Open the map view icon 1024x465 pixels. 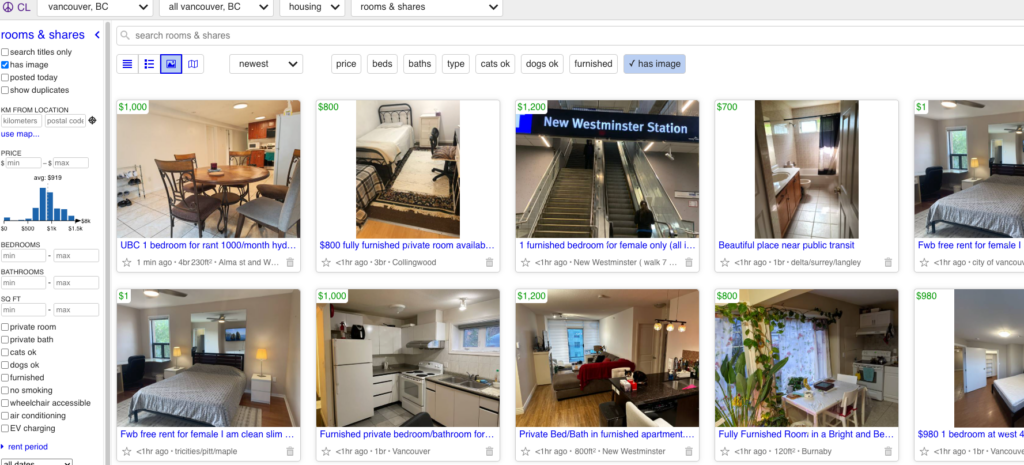click(193, 64)
